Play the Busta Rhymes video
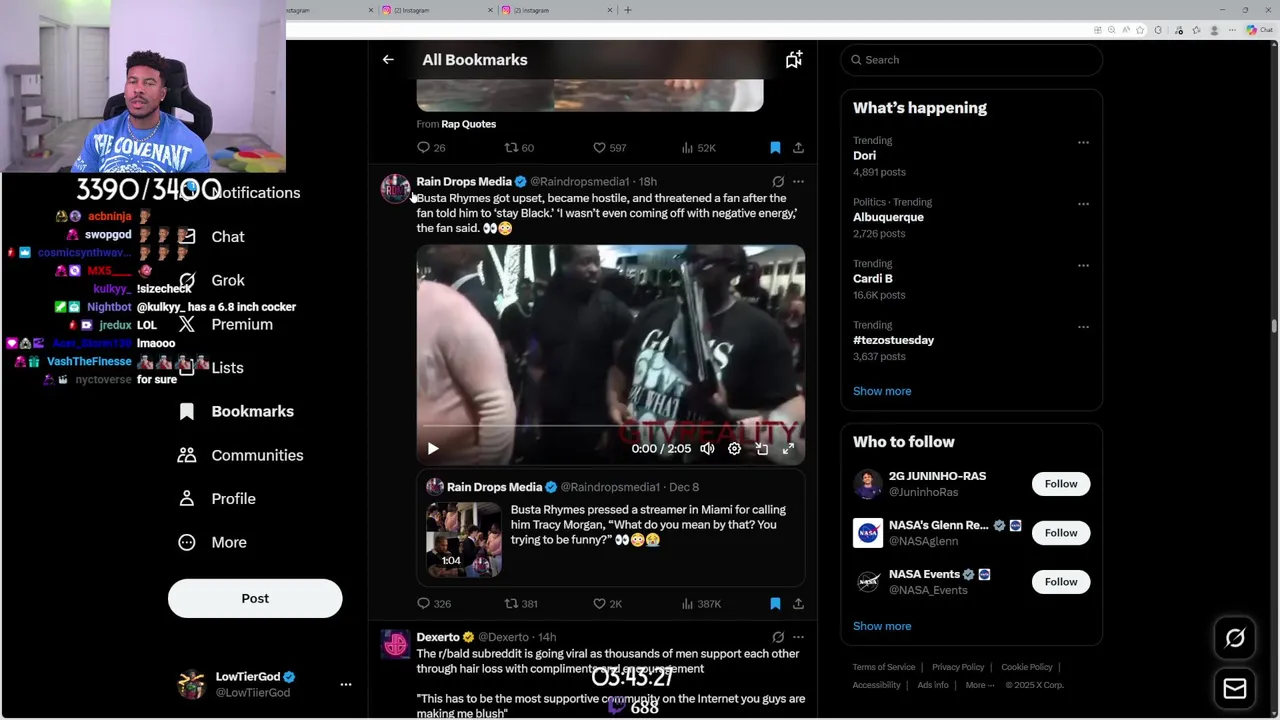 (433, 449)
